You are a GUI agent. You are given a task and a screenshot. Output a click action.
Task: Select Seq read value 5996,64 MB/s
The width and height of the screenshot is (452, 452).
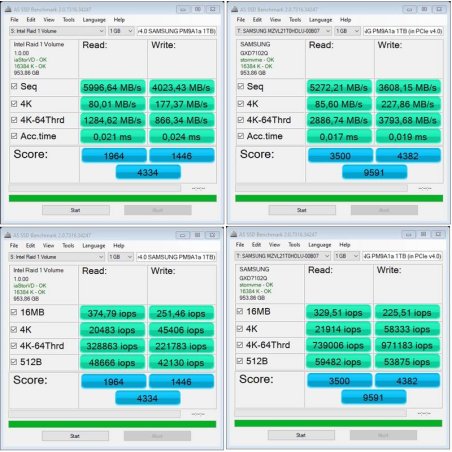coord(112,87)
